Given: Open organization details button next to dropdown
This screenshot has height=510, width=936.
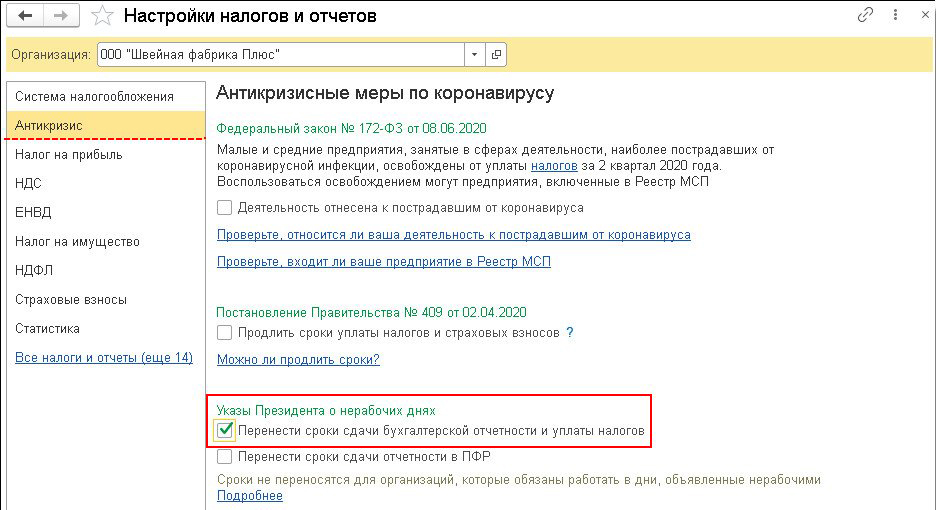Looking at the screenshot, I should click(x=496, y=54).
